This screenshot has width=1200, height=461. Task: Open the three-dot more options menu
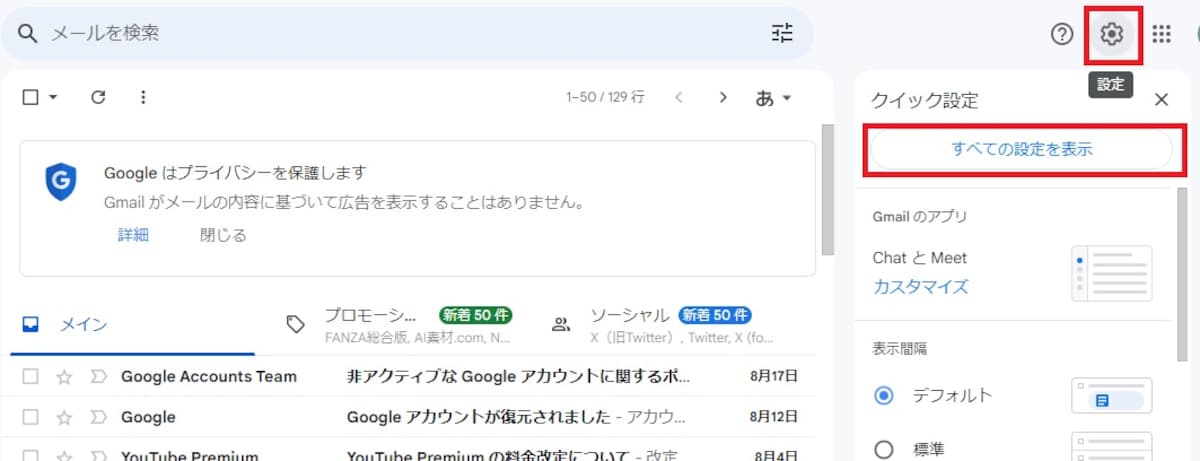pyautogui.click(x=143, y=97)
